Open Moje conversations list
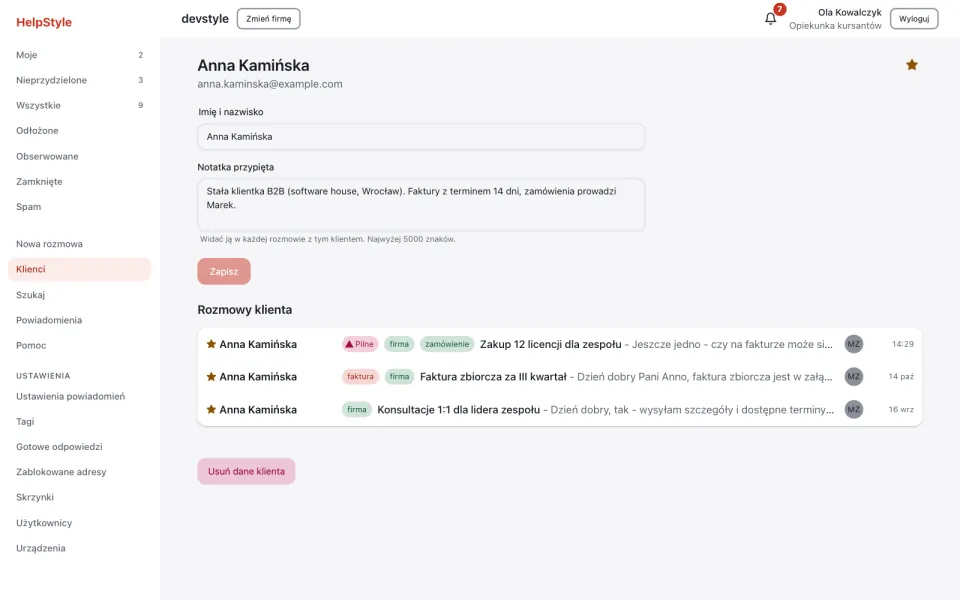960x600 pixels. [80, 55]
